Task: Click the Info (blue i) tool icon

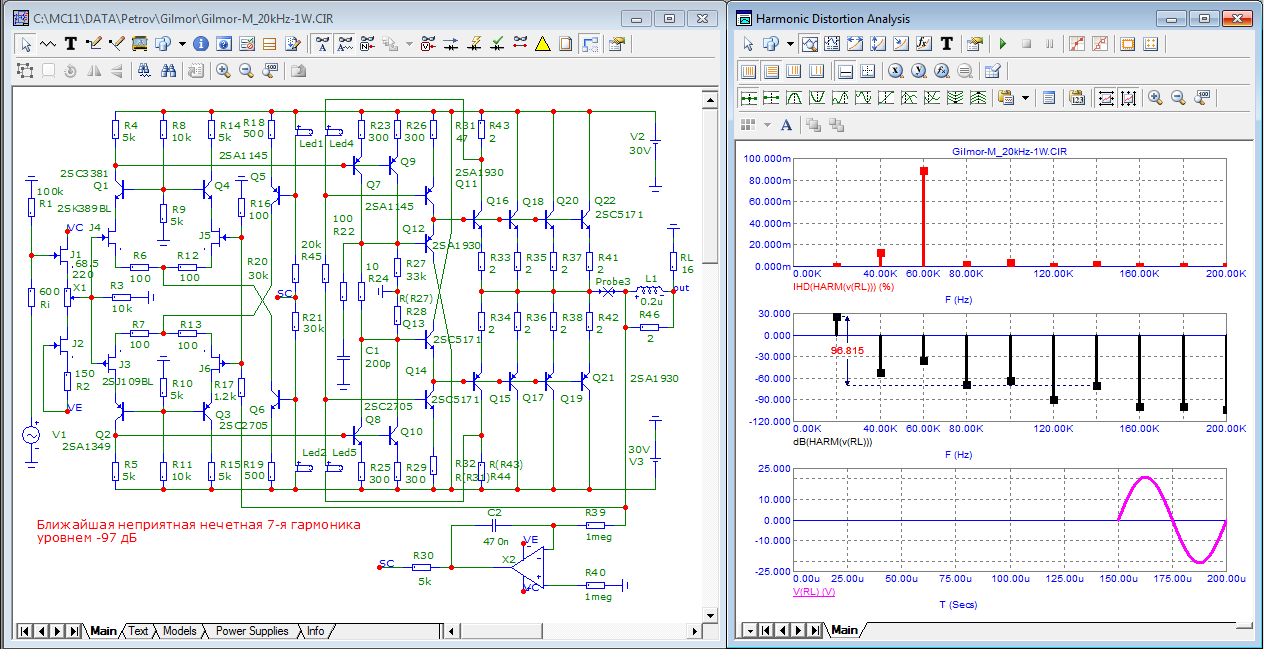Action: pyautogui.click(x=201, y=44)
